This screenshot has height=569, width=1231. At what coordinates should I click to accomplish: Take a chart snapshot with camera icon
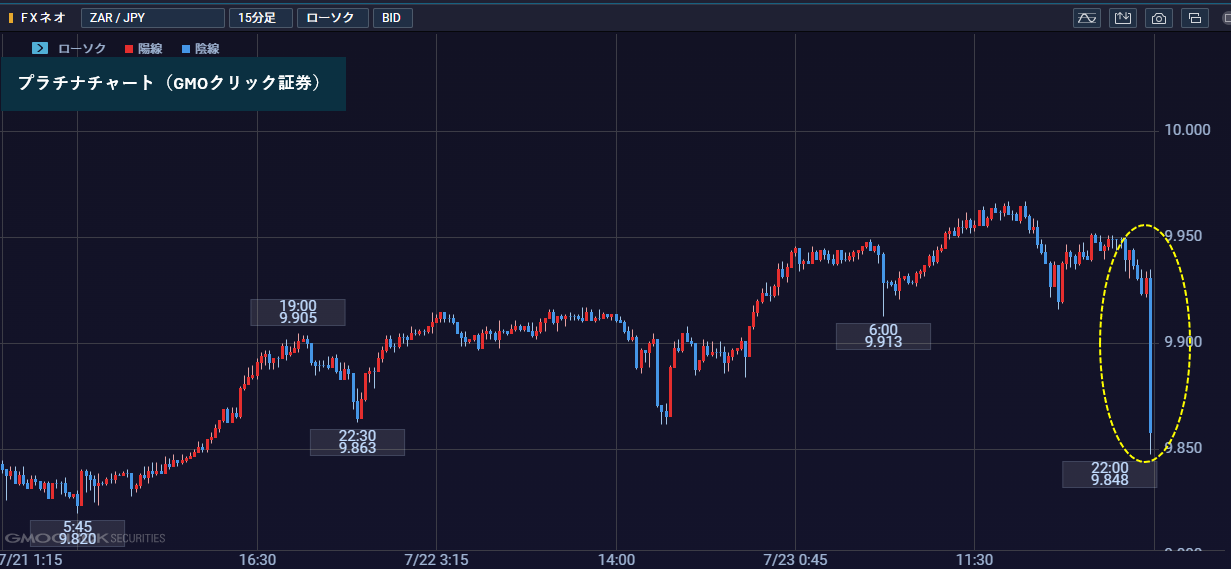coord(1159,18)
